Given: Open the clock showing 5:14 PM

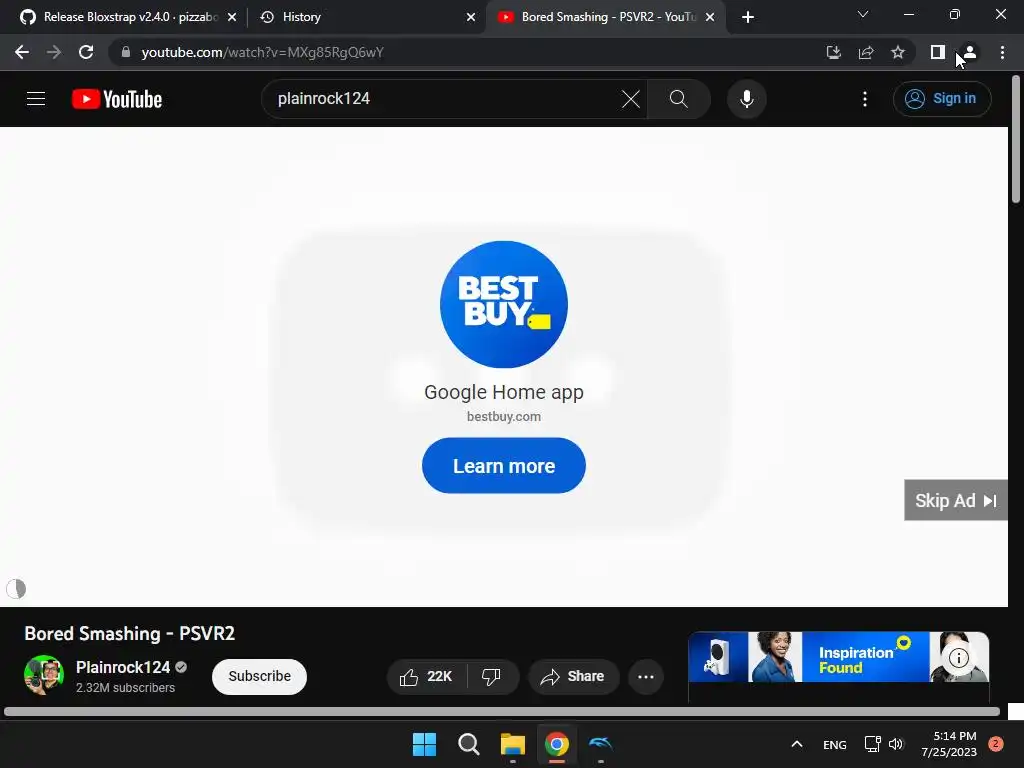Looking at the screenshot, I should click(949, 744).
